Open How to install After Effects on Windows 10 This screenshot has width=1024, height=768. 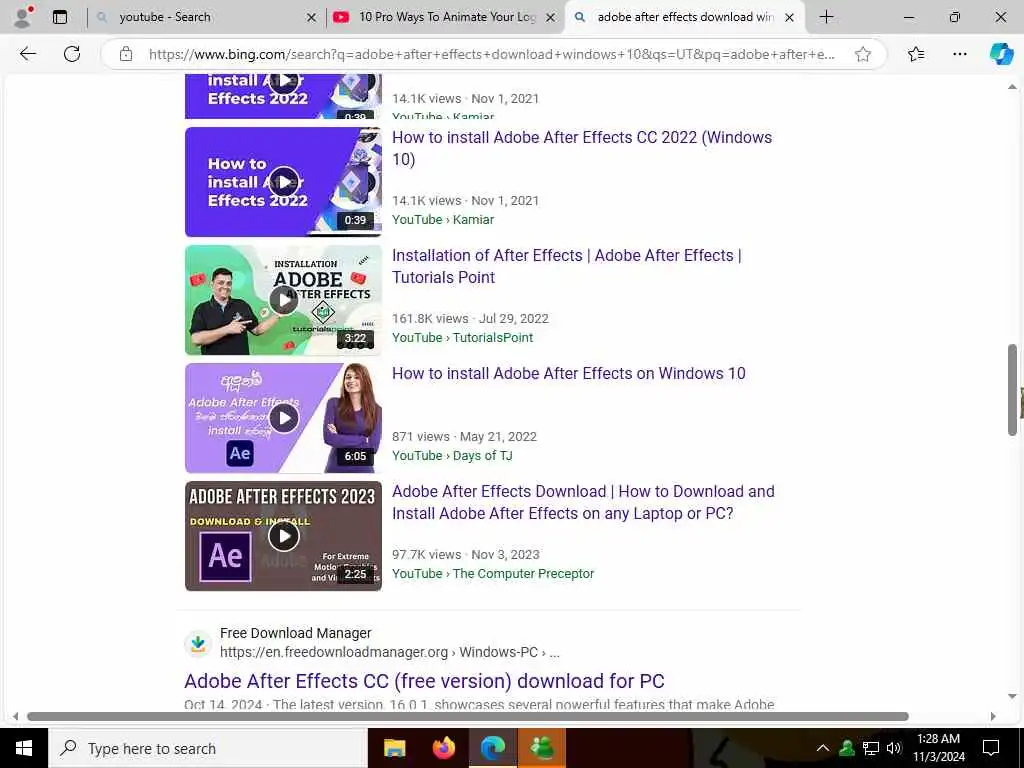point(568,374)
